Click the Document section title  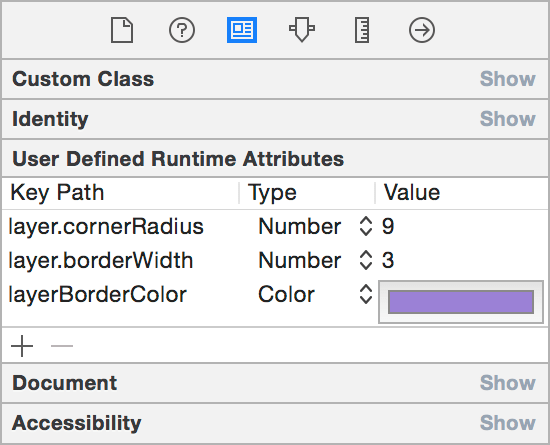(65, 383)
